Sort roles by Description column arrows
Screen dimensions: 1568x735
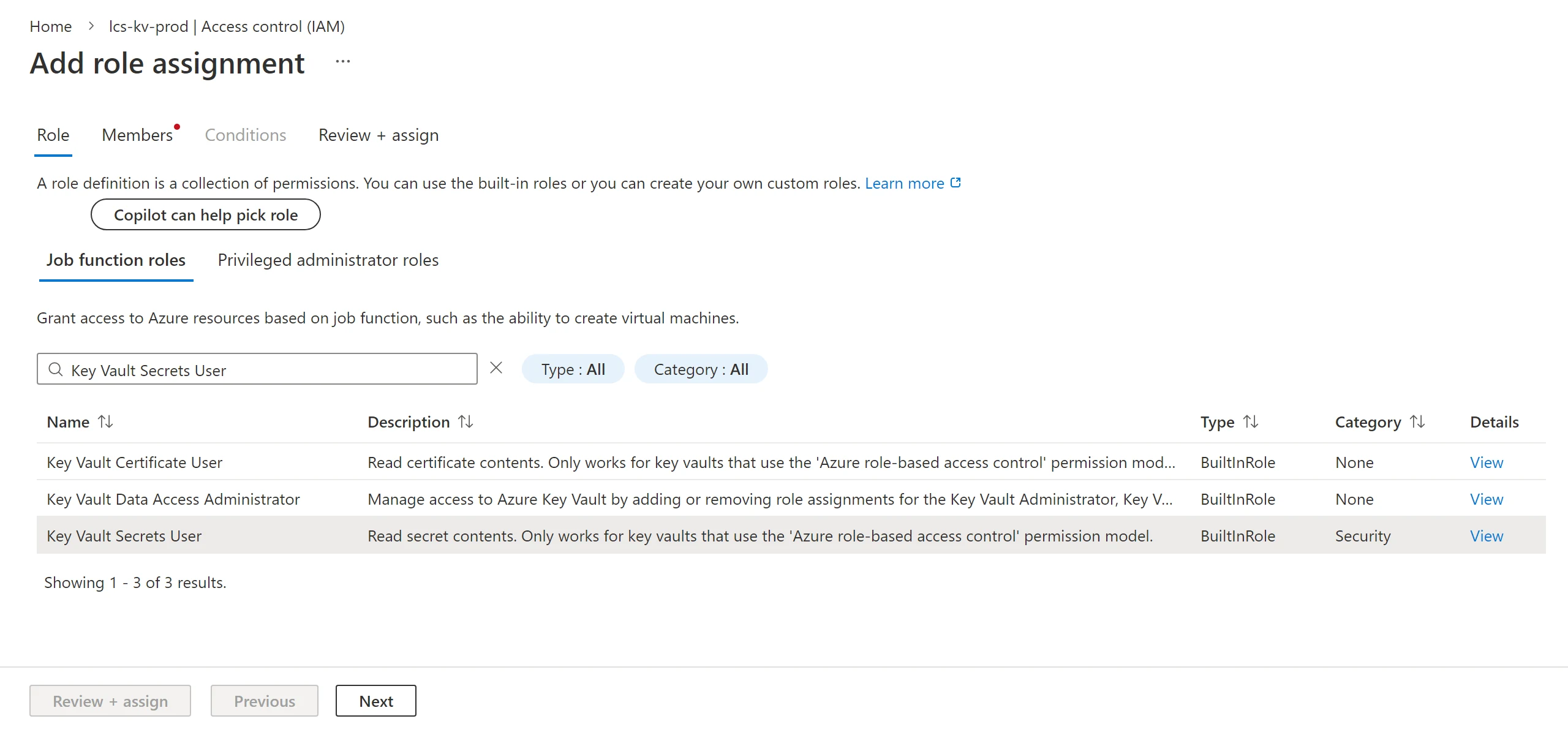tap(466, 421)
